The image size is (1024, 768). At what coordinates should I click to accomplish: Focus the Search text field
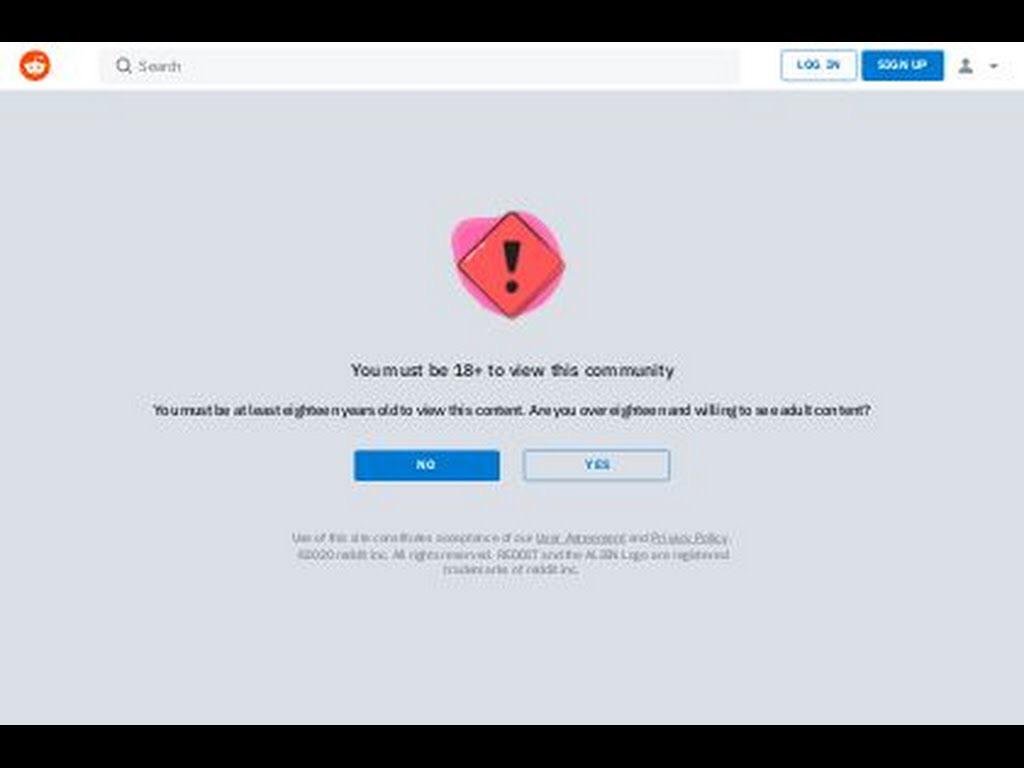pos(420,66)
